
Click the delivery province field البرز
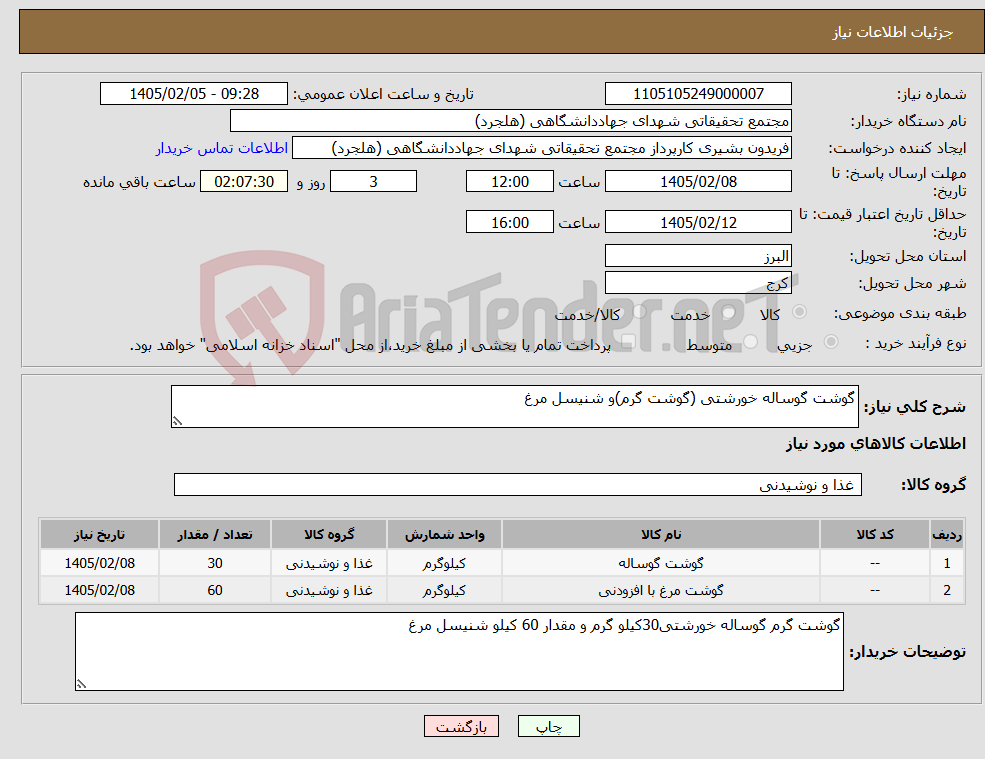[x=698, y=256]
